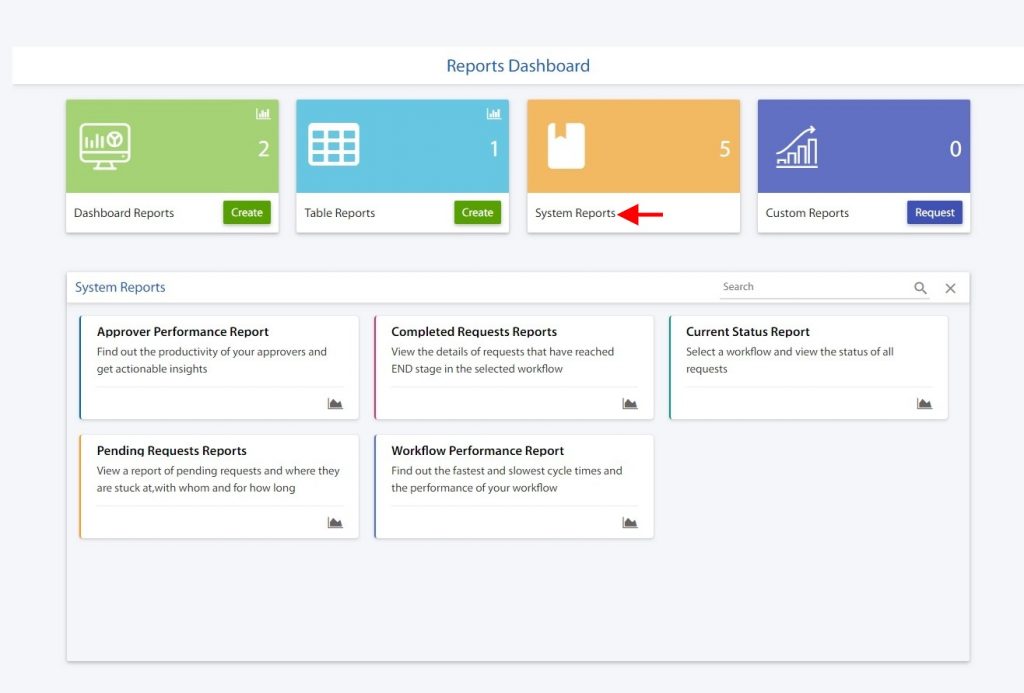Viewport: 1024px width, 693px height.
Task: Click the small chart icon on Table Reports card
Action: tap(493, 114)
